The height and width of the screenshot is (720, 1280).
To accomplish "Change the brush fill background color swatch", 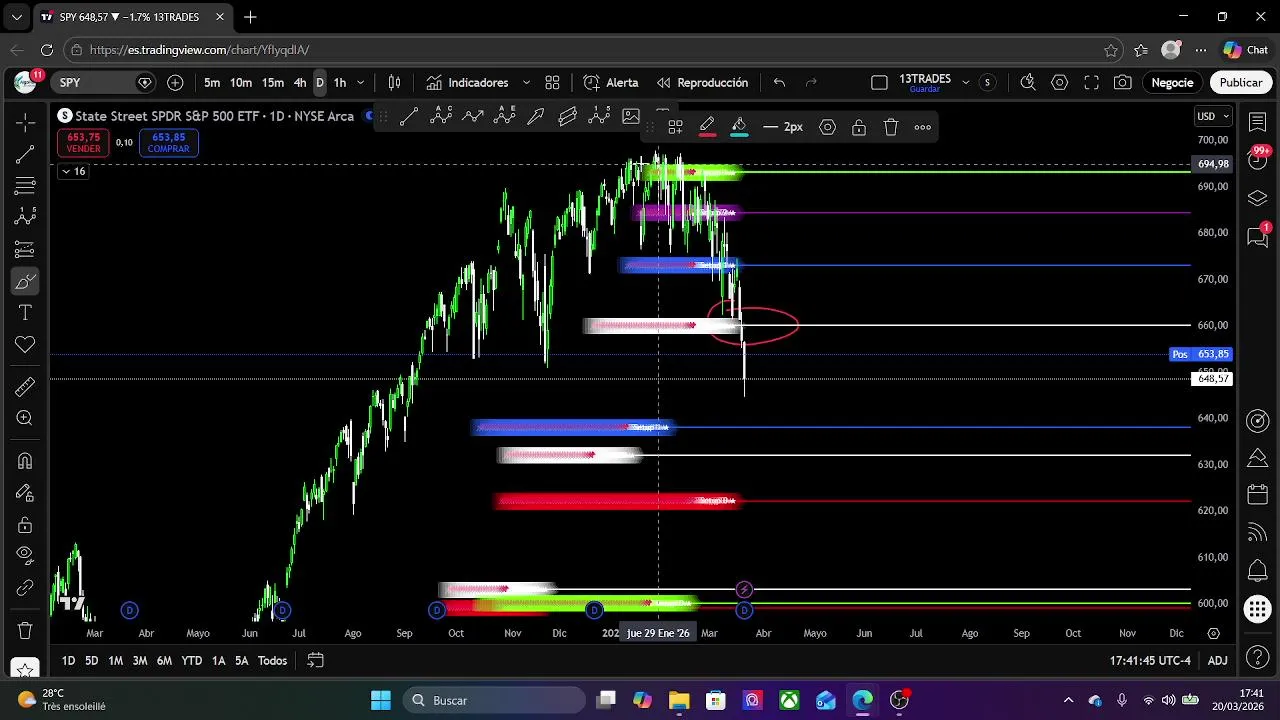I will 739,127.
